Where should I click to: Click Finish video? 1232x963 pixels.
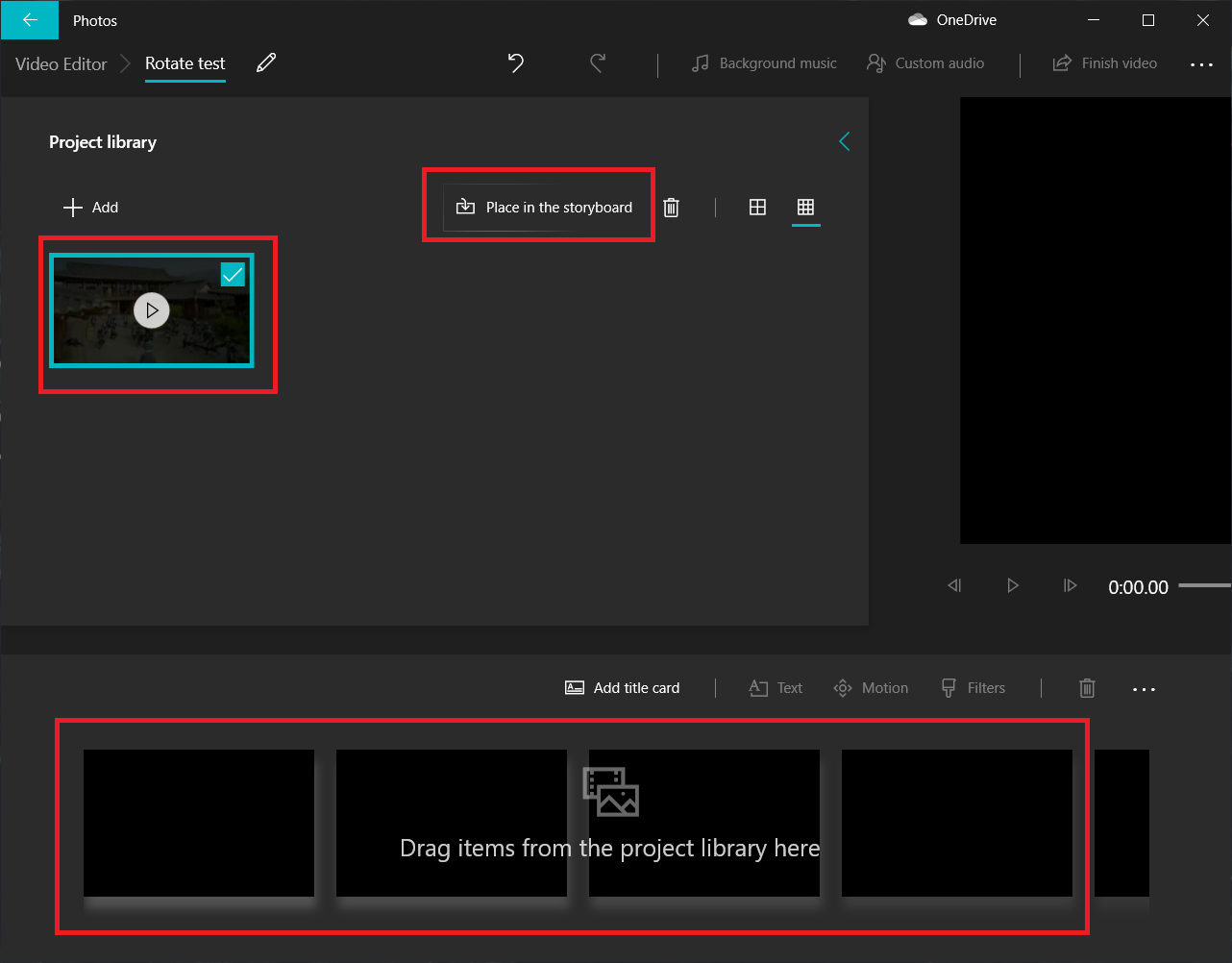1104,62
